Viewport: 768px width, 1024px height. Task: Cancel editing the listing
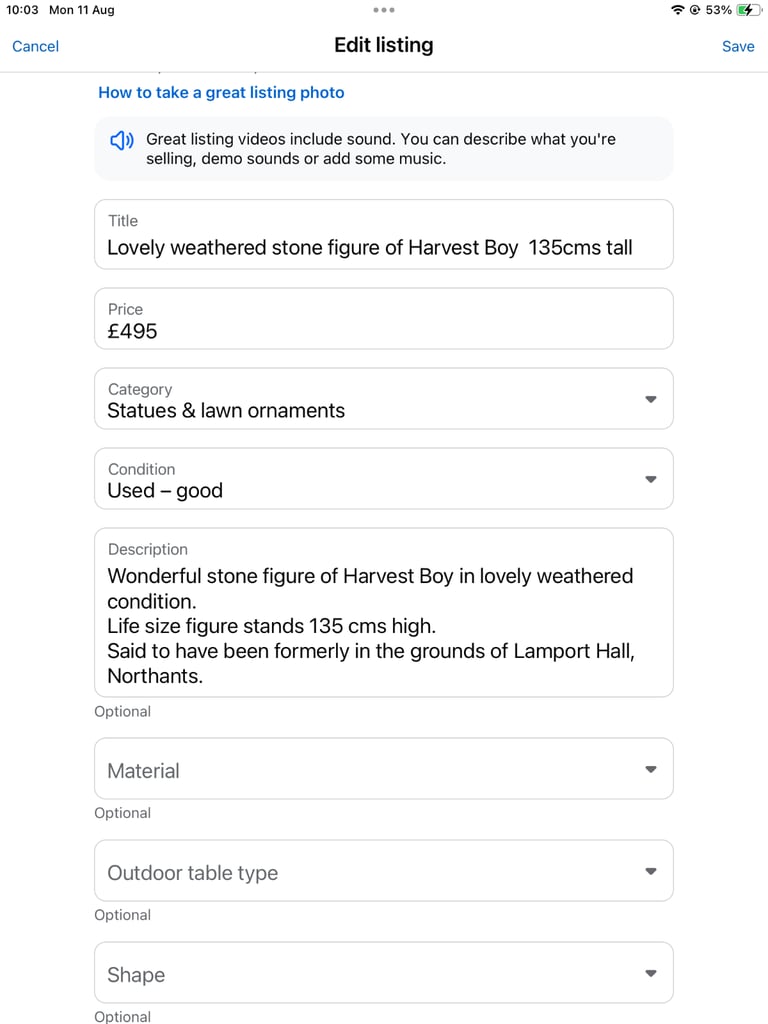35,46
